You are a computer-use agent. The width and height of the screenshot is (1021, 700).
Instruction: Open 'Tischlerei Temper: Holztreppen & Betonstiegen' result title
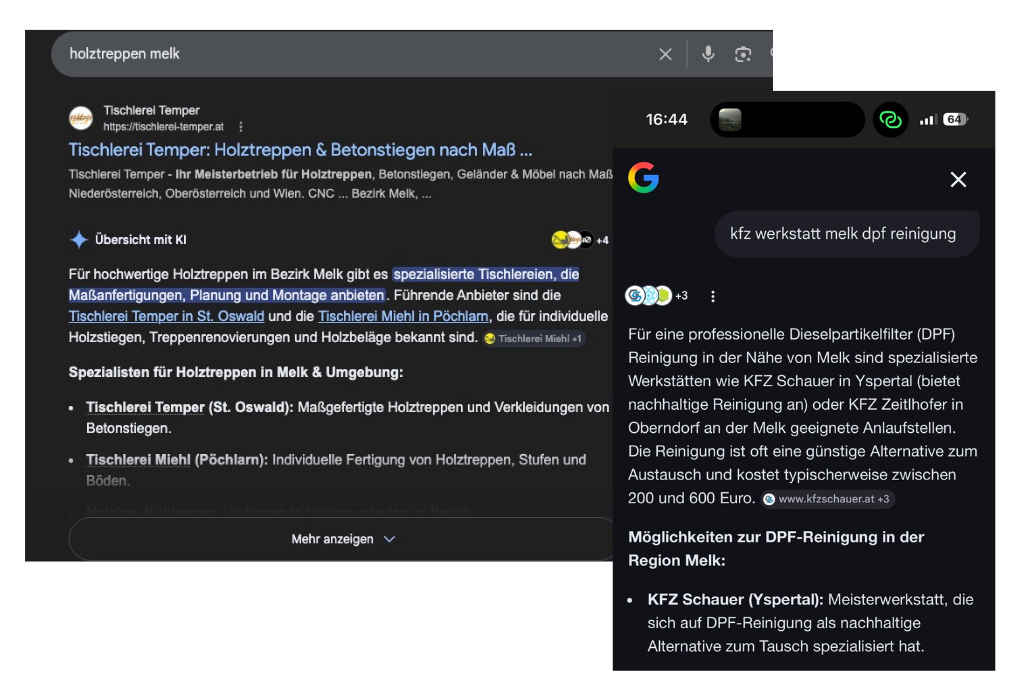pyautogui.click(x=300, y=150)
